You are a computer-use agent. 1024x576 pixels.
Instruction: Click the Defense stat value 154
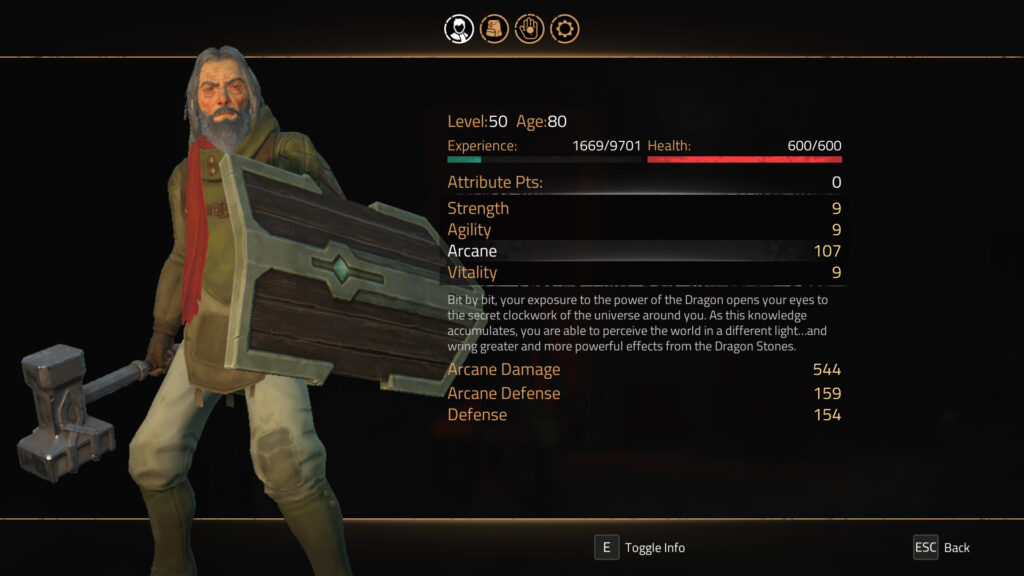[827, 415]
